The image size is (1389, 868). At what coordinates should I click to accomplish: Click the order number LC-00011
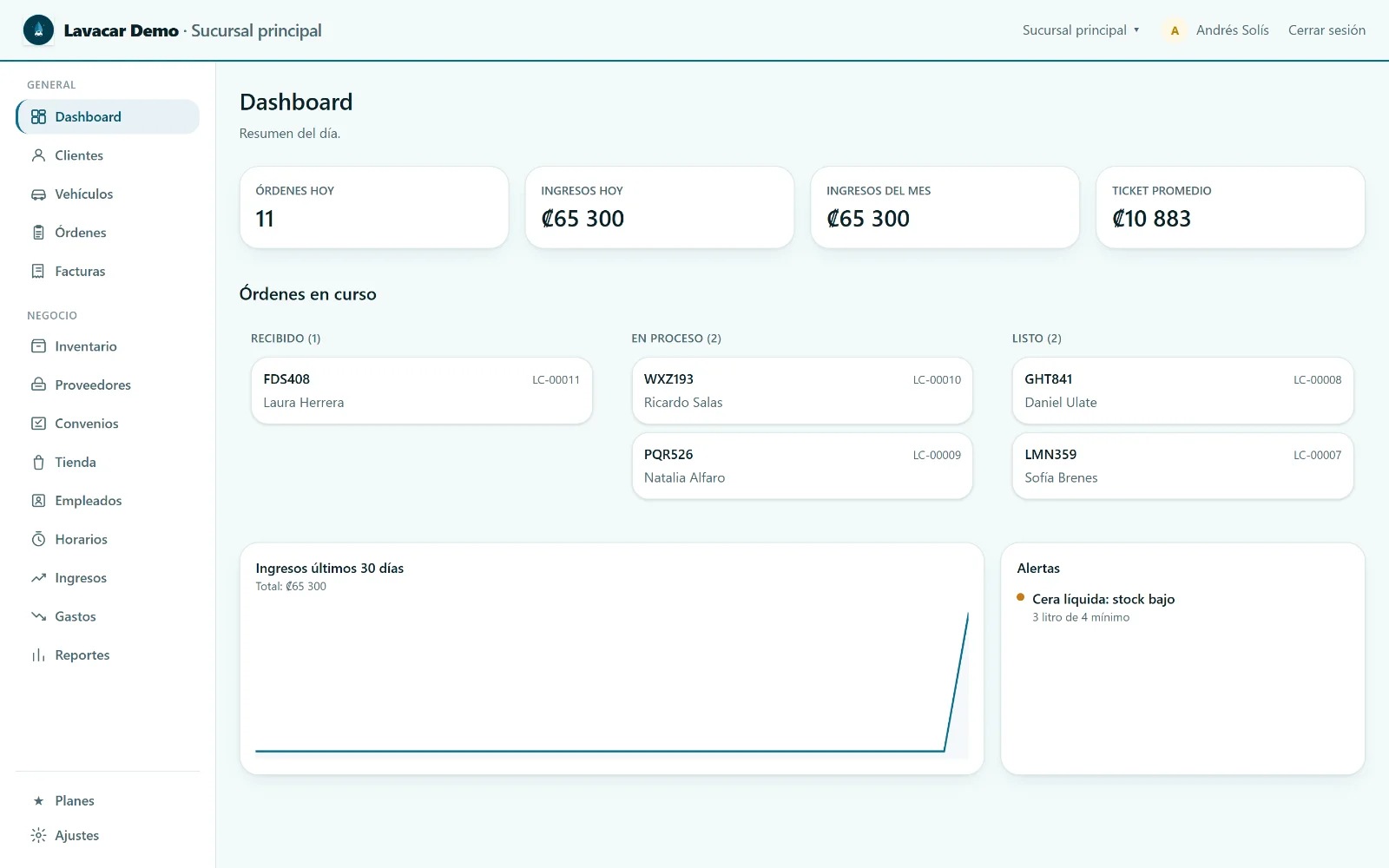coord(556,380)
